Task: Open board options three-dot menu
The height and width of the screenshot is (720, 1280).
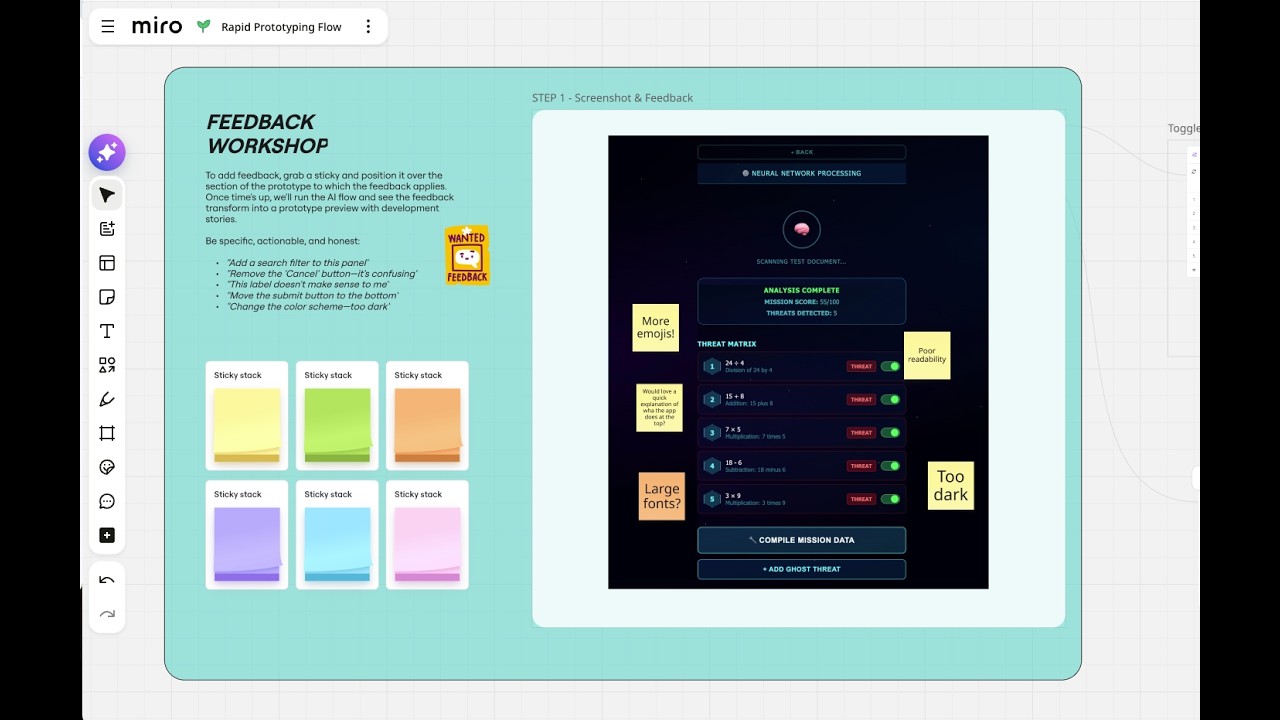Action: (368, 27)
